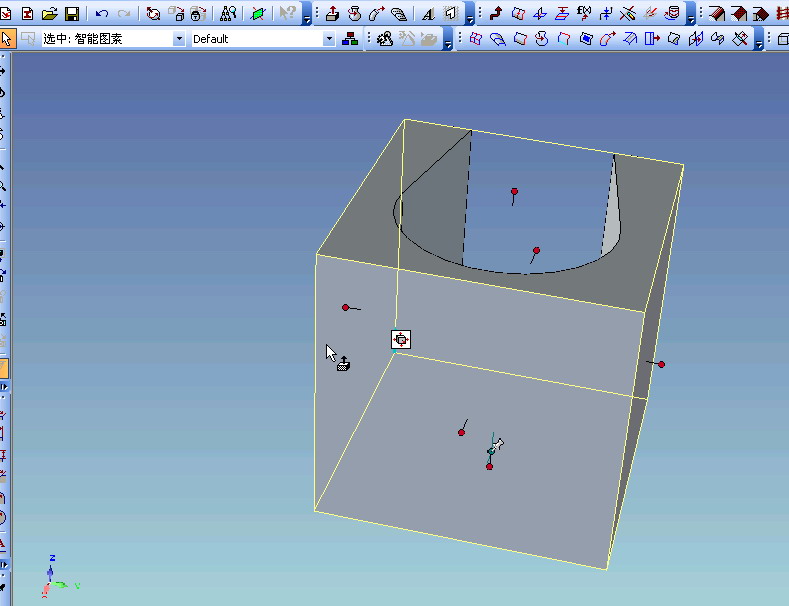Screen dimensions: 789x606
Task: Click the extend surface arrow icon
Action: point(652,39)
